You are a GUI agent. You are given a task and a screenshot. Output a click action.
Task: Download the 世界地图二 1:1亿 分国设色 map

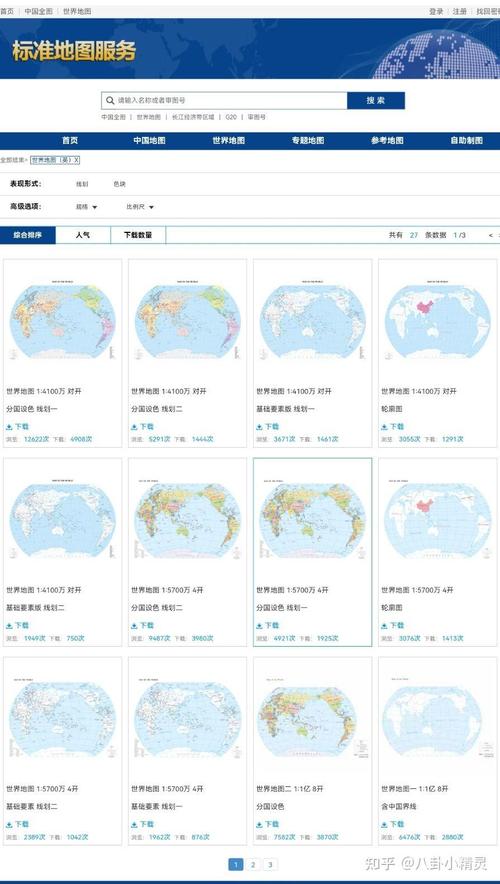point(267,824)
